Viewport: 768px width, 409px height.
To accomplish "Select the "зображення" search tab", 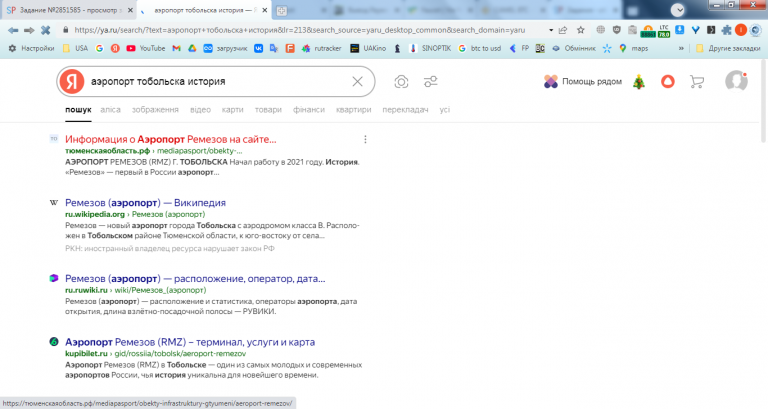I will [x=155, y=110].
